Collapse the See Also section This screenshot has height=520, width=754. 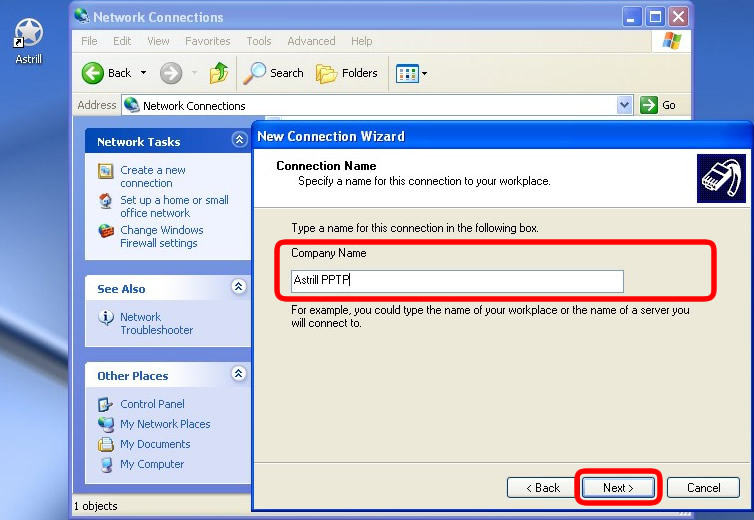tap(239, 288)
